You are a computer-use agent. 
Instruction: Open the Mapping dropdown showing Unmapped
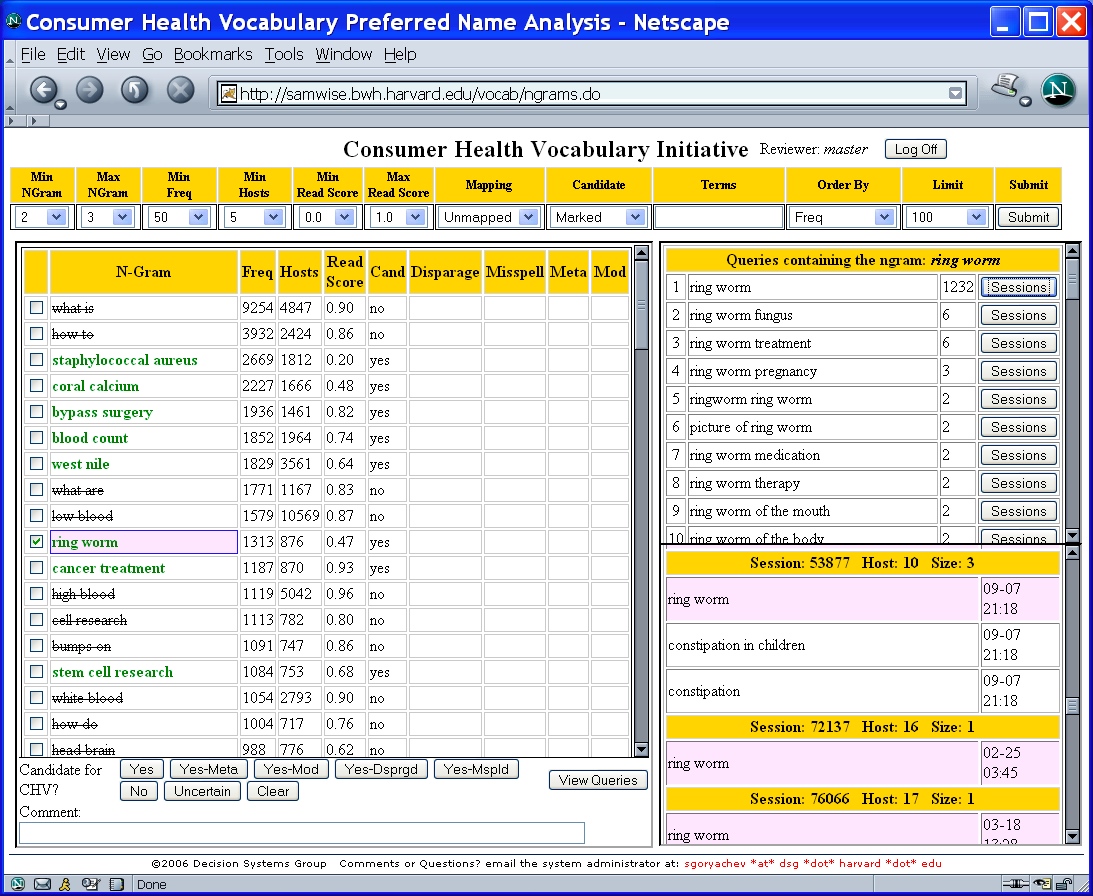point(489,217)
